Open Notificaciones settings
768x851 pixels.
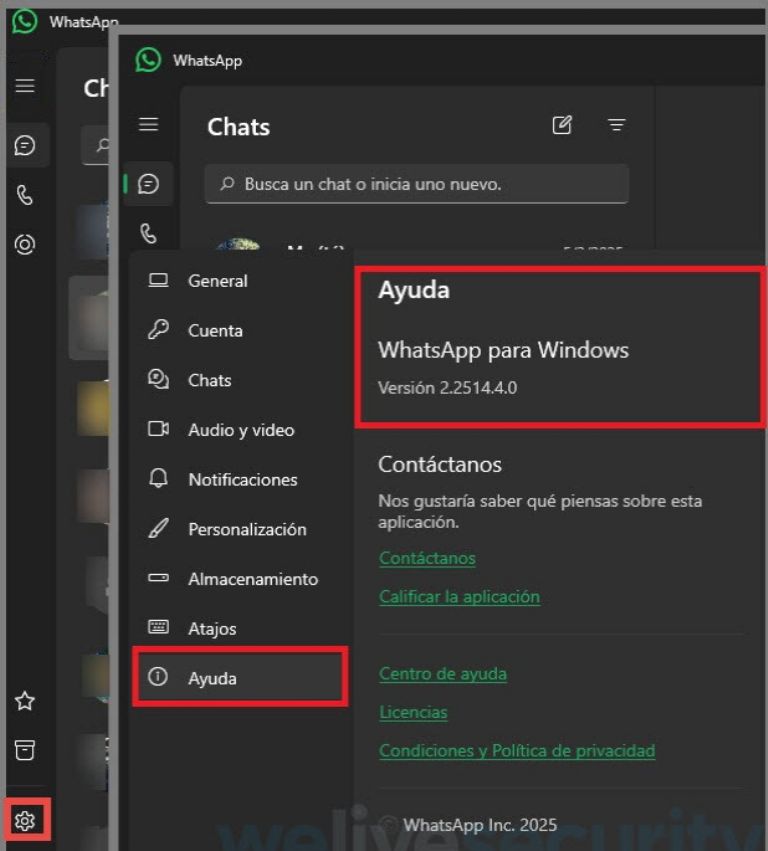point(242,480)
